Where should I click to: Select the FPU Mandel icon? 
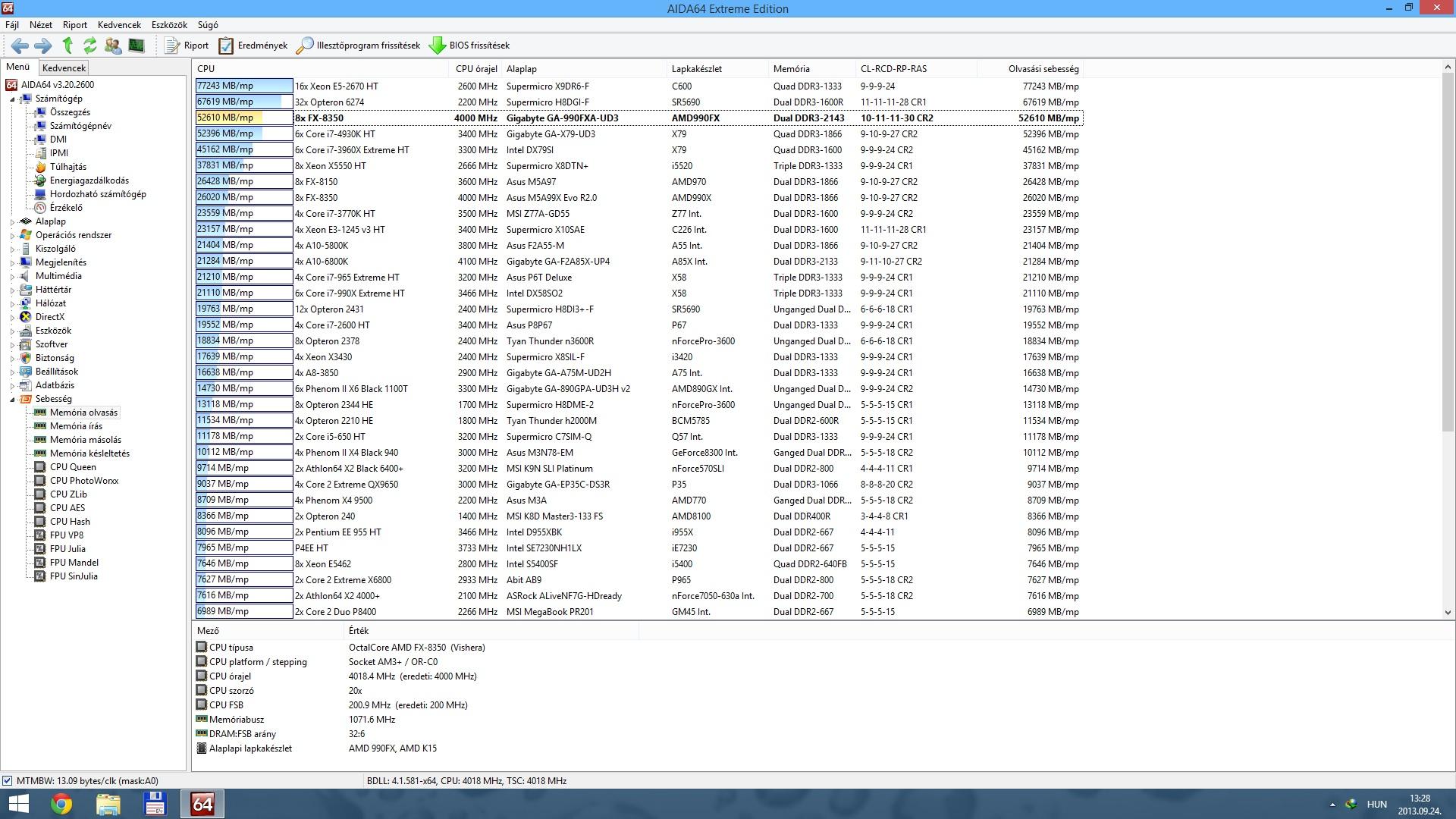click(40, 563)
